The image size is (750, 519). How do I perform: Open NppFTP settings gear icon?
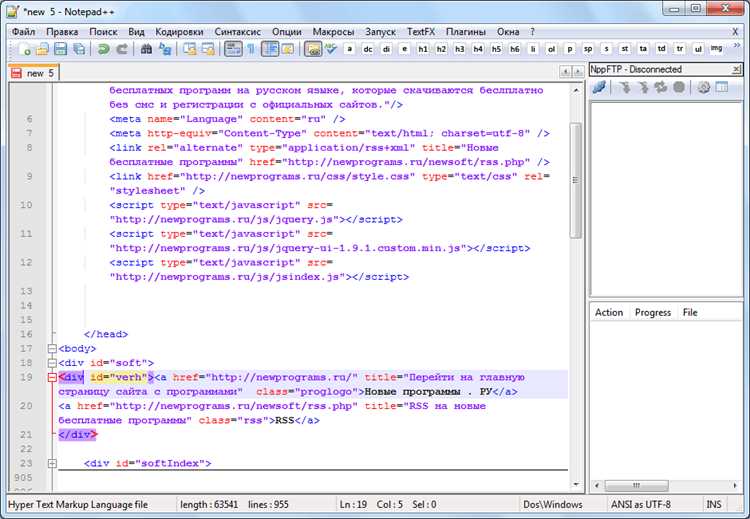703,87
